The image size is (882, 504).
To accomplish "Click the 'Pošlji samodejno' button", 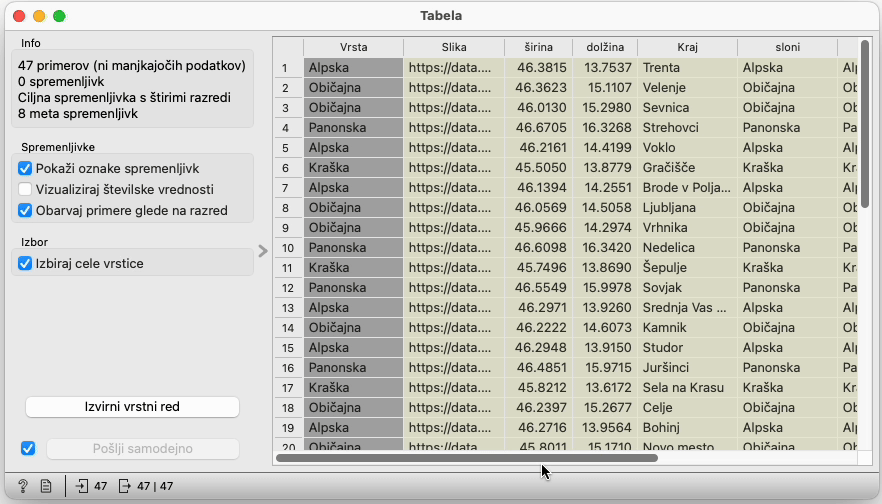I will click(142, 449).
